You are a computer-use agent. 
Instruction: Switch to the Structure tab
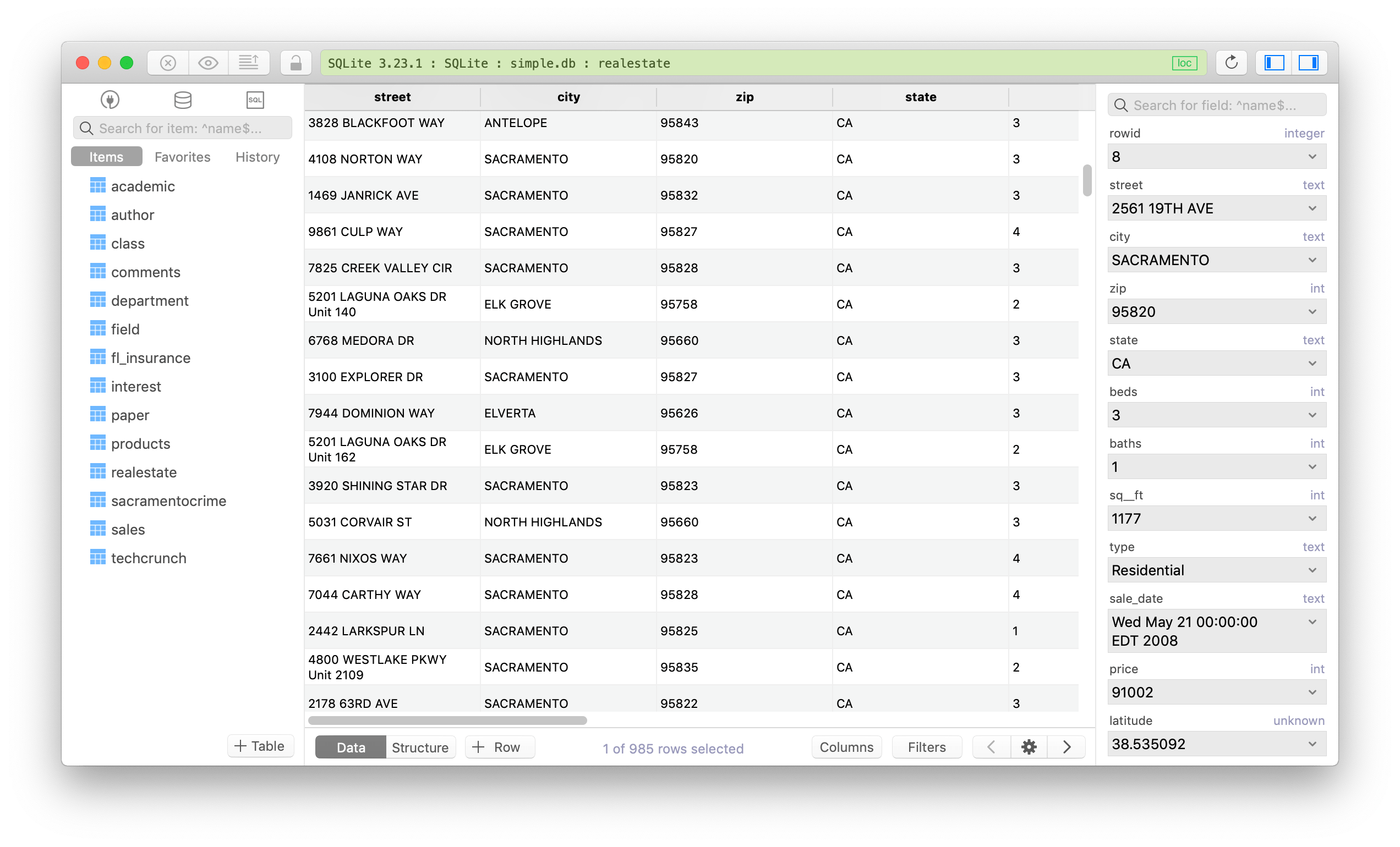(420, 747)
